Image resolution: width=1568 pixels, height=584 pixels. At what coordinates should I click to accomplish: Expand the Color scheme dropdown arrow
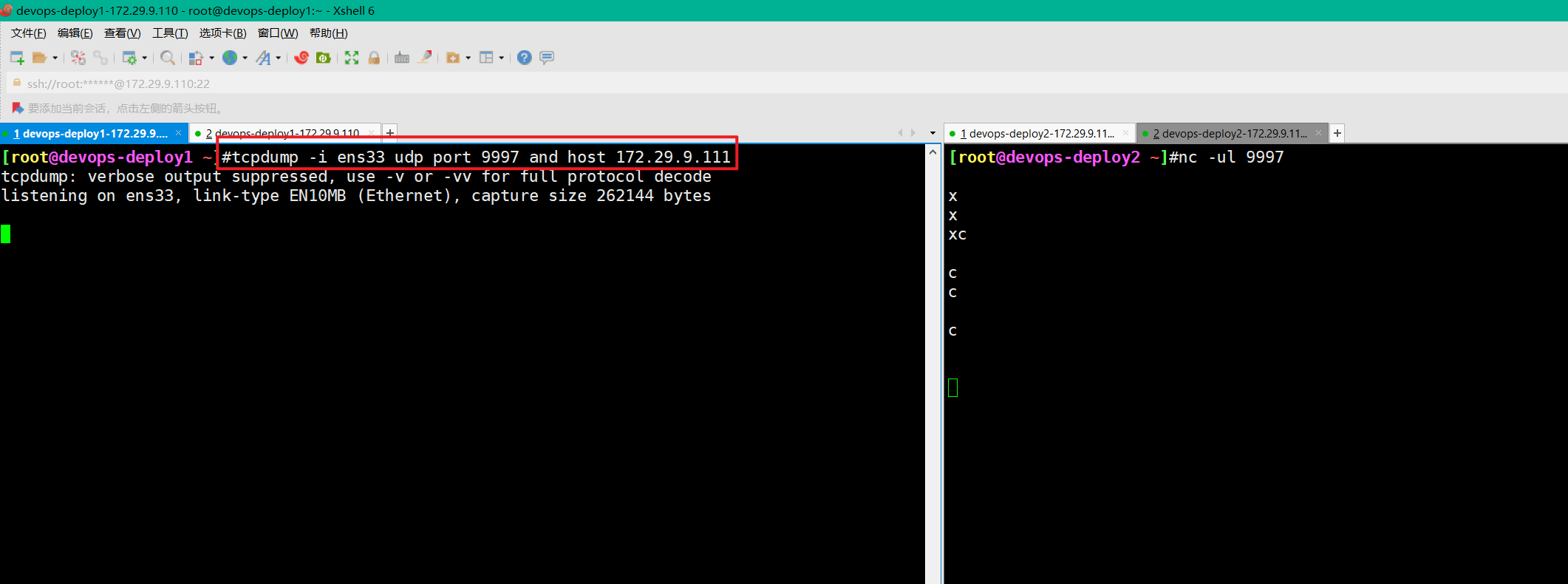click(211, 58)
